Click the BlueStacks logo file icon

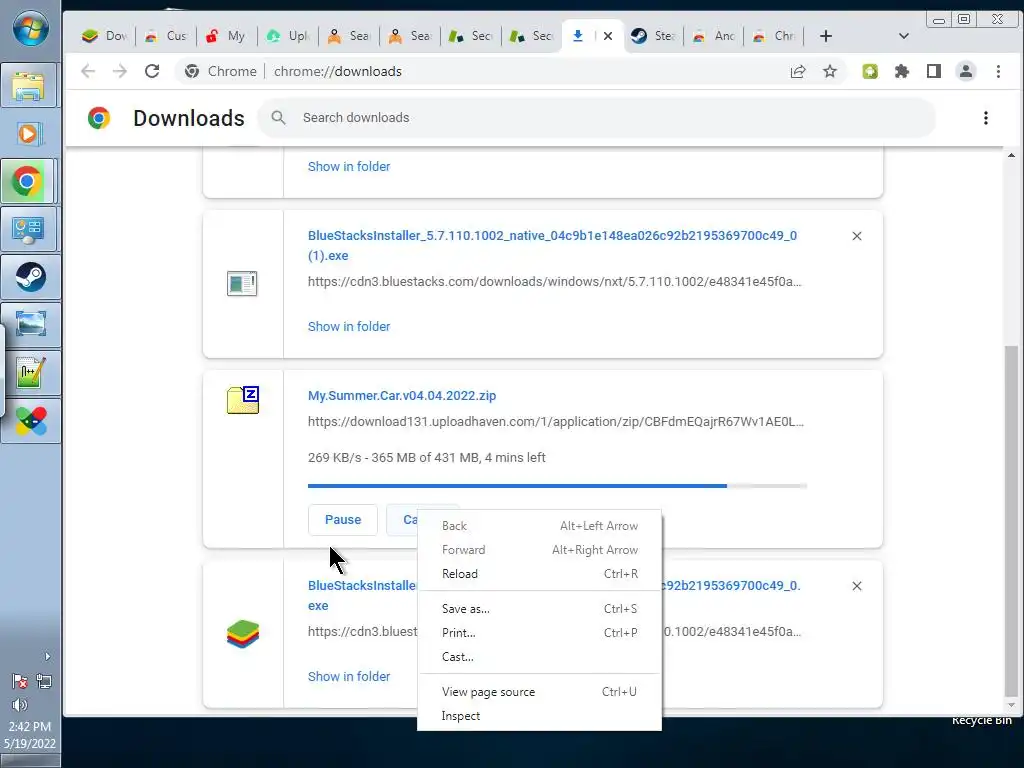pos(243,633)
